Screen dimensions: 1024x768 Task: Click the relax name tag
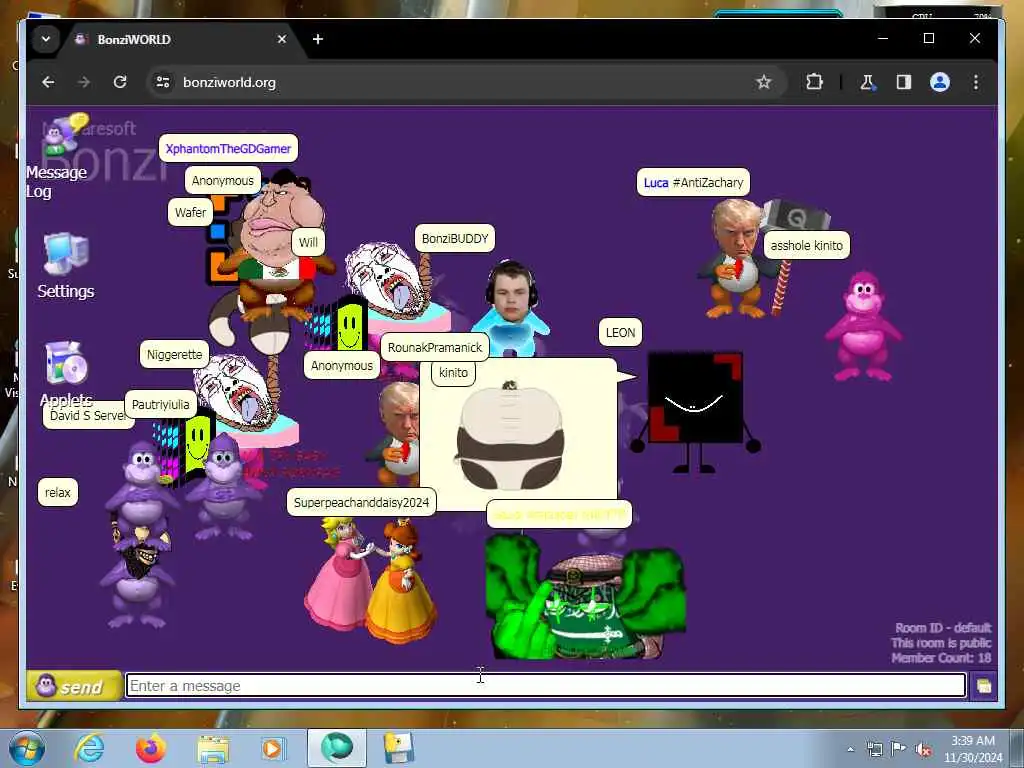[x=57, y=492]
